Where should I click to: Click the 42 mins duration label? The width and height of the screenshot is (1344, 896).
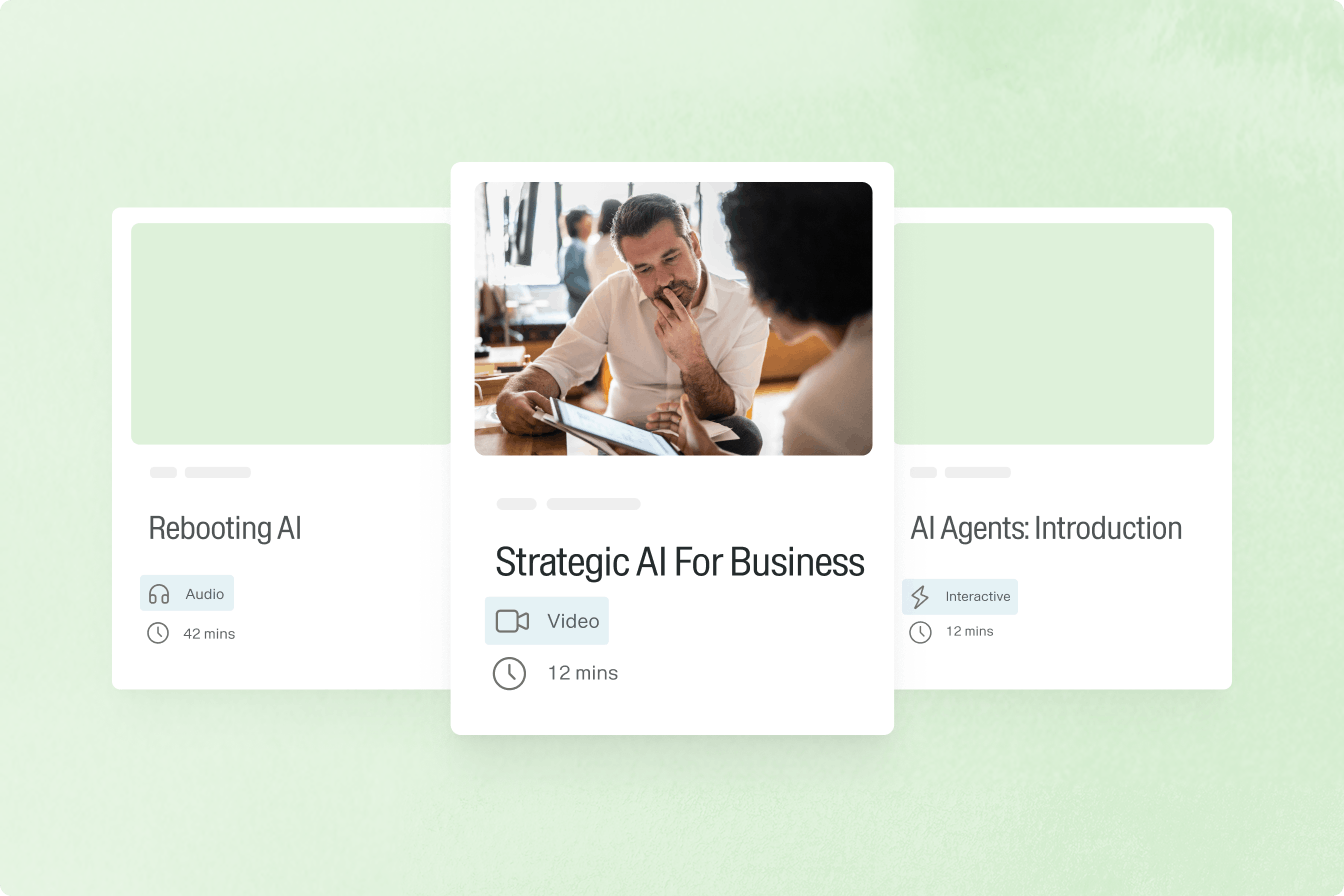click(x=209, y=634)
